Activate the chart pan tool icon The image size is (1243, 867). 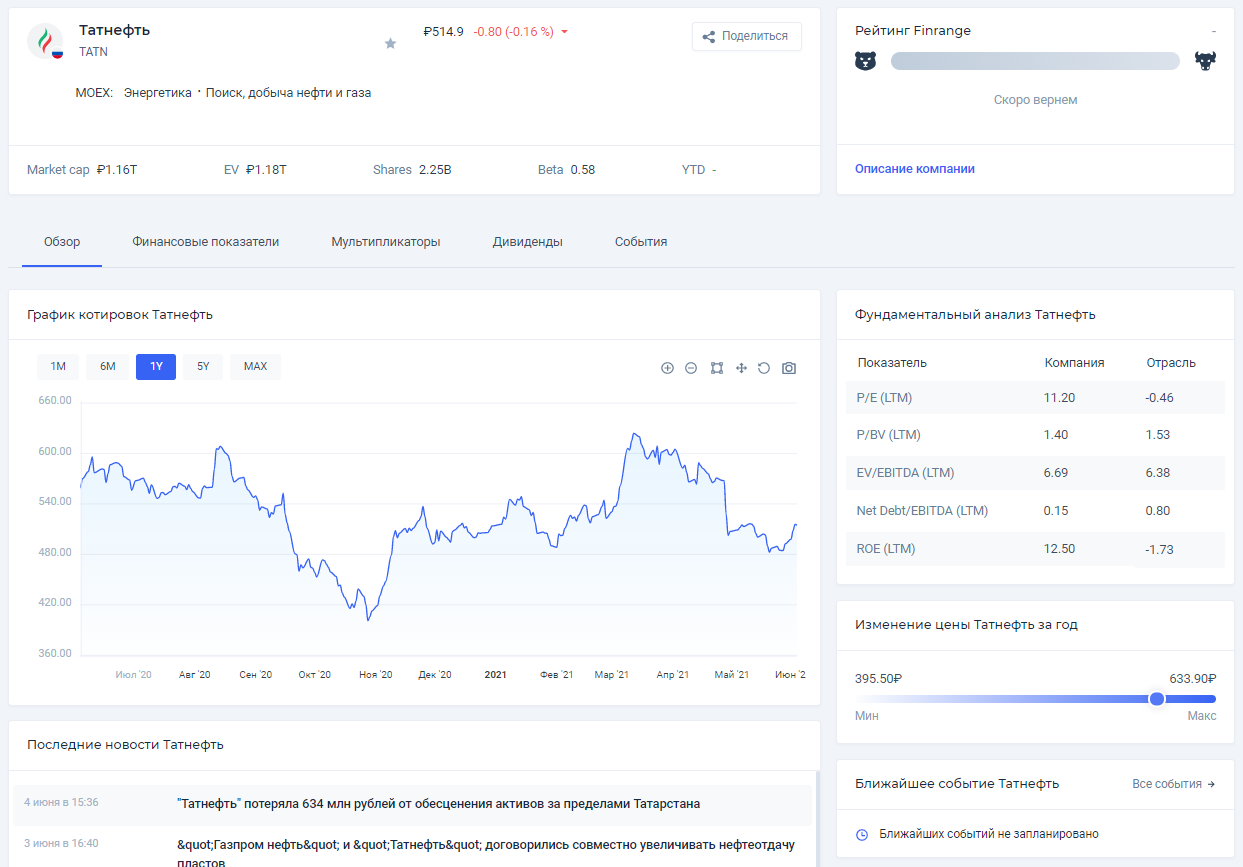point(741,368)
